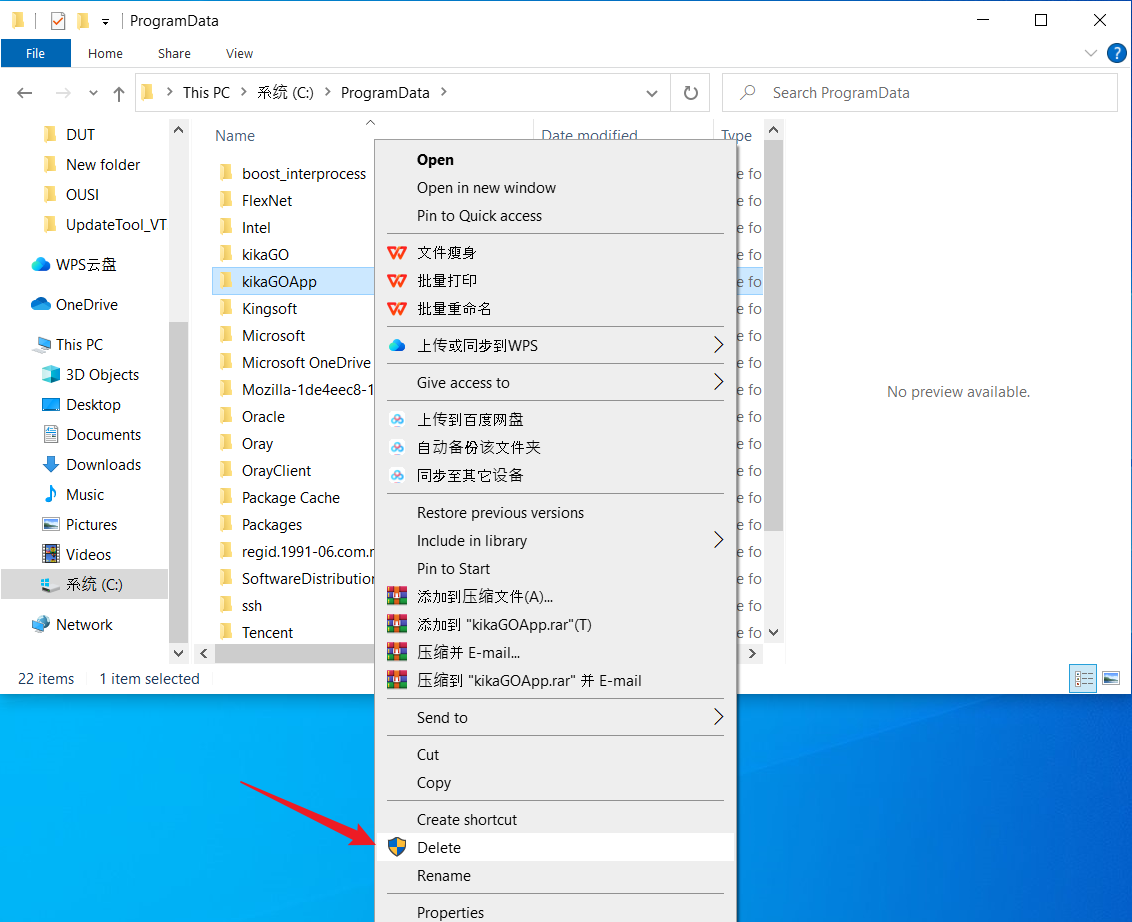Click 添加到压缩文件(A)... WinRAR entry
The height and width of the screenshot is (922, 1132).
coord(485,597)
